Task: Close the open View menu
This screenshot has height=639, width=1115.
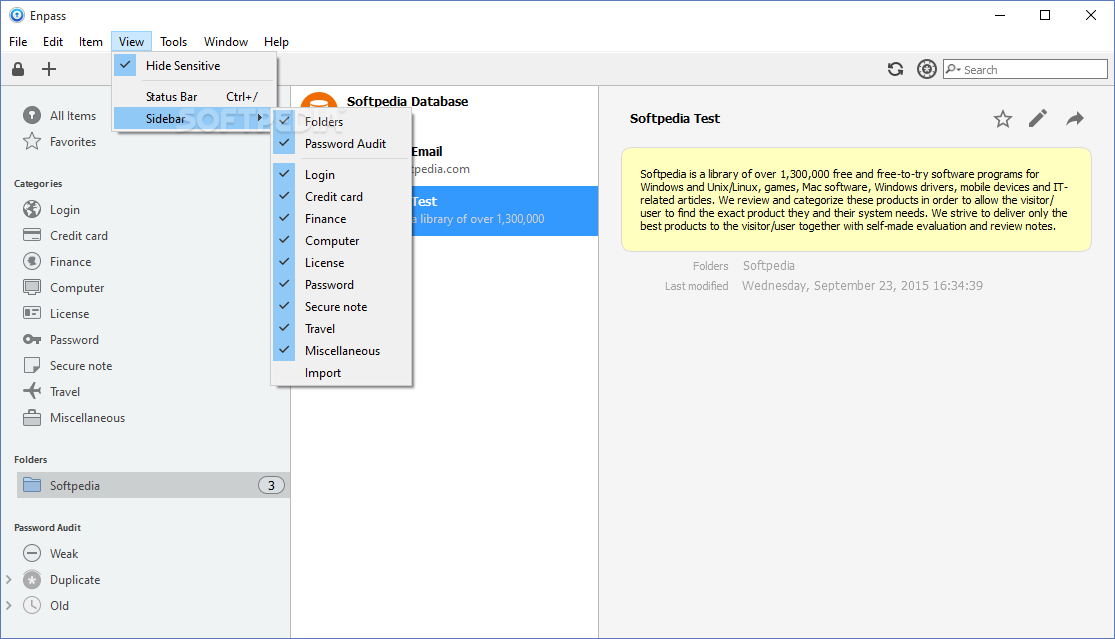Action: 131,41
